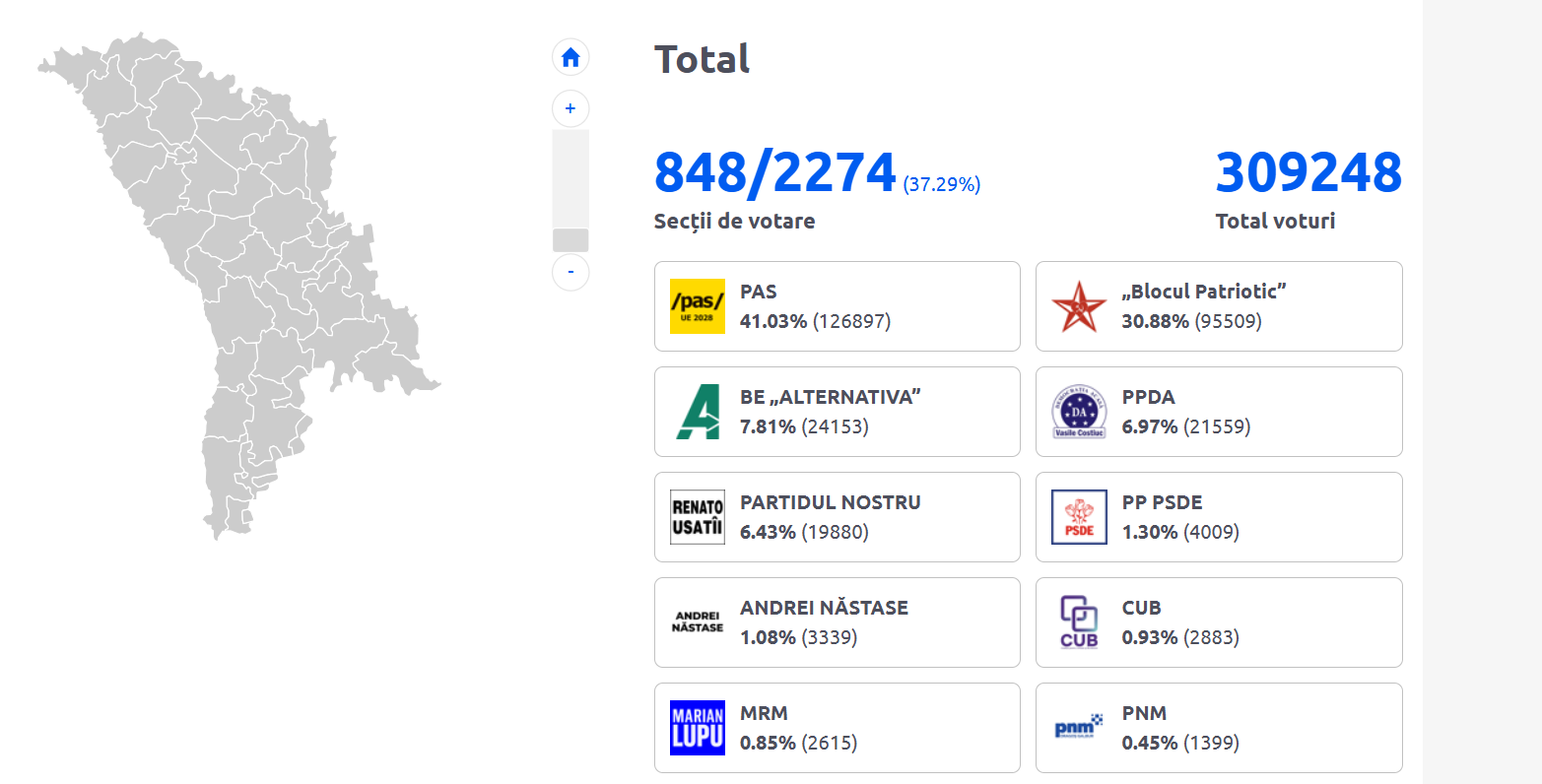Zoom in the map with plus button

pyautogui.click(x=570, y=108)
